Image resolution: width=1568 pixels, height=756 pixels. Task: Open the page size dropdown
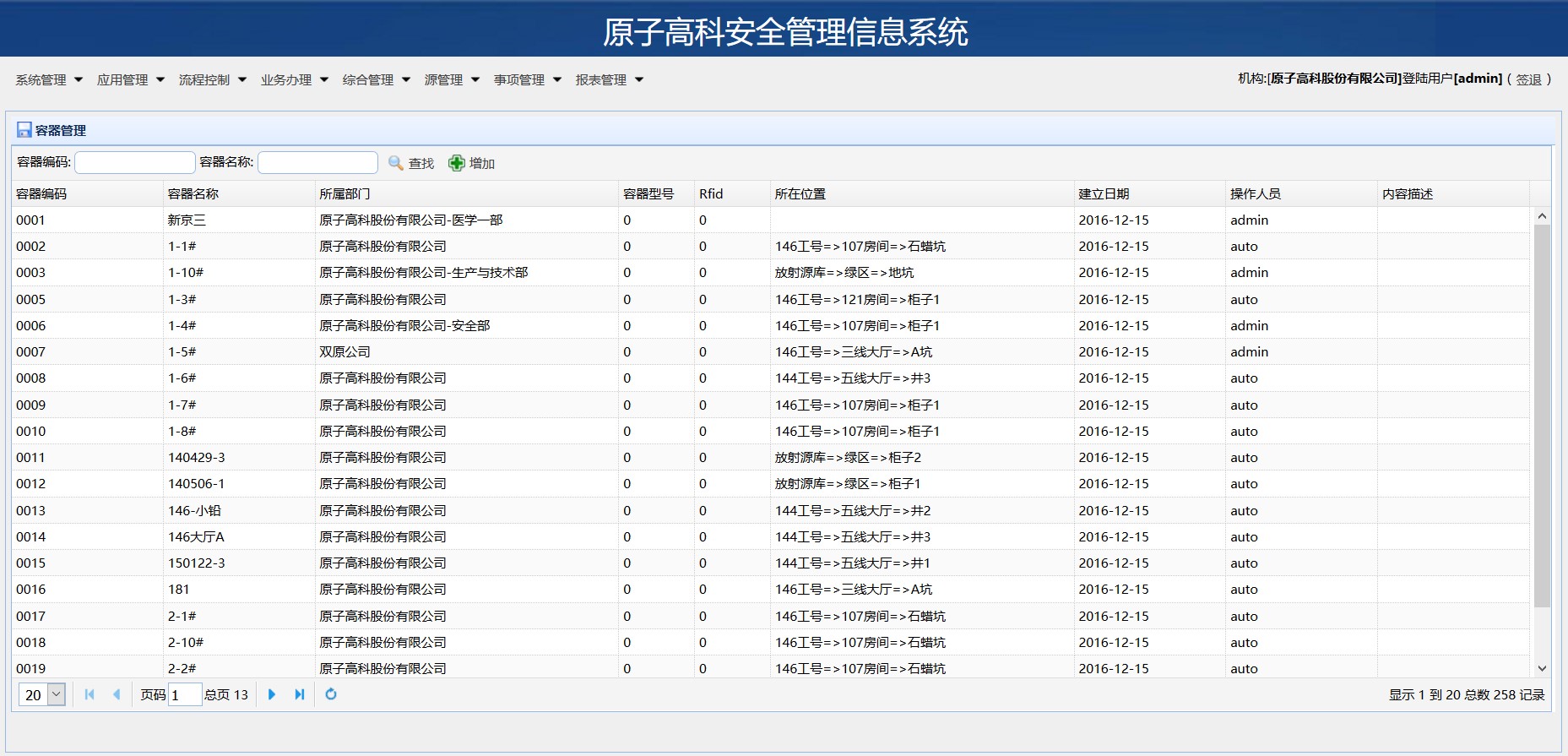pos(57,694)
